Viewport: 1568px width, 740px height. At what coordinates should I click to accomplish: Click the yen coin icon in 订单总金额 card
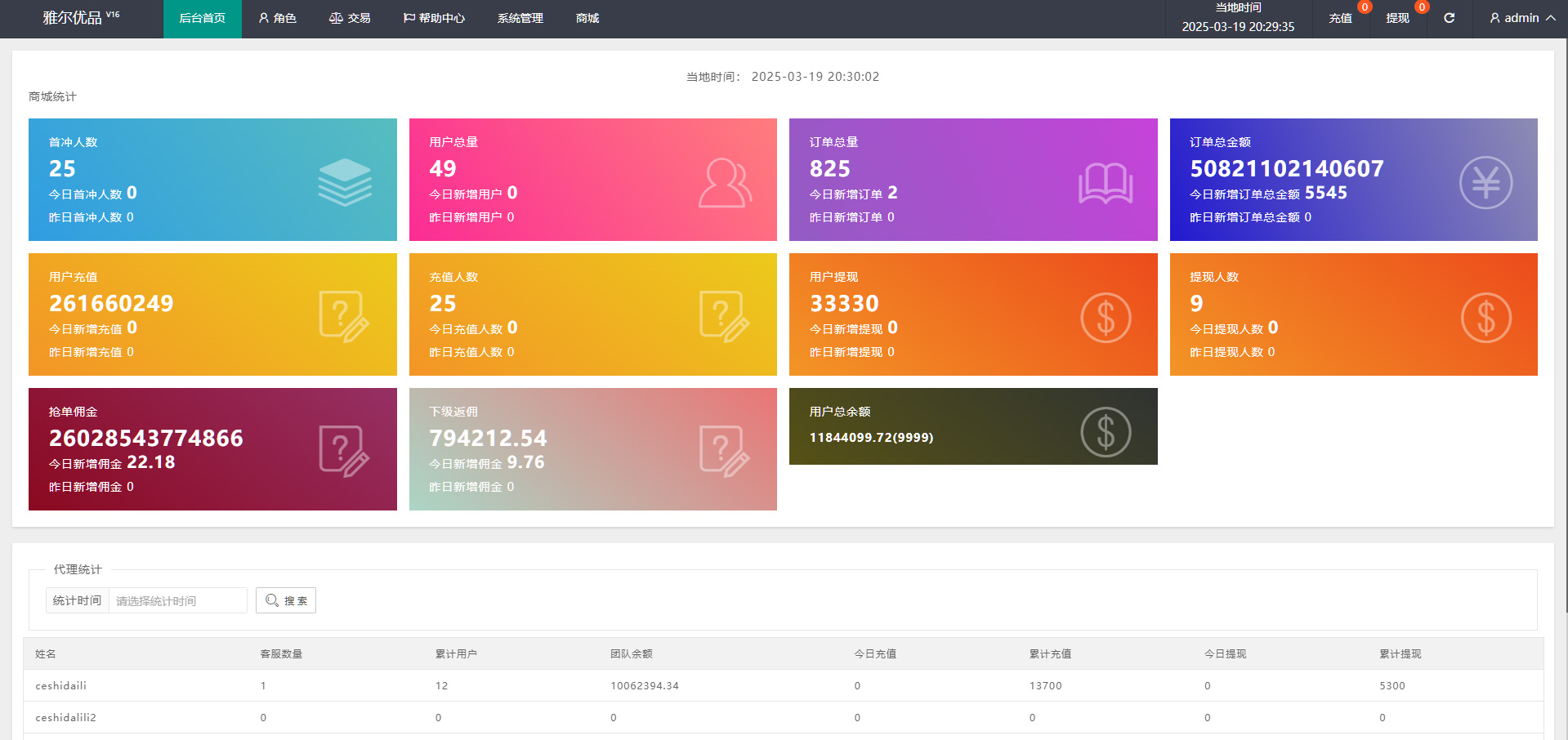tap(1485, 182)
